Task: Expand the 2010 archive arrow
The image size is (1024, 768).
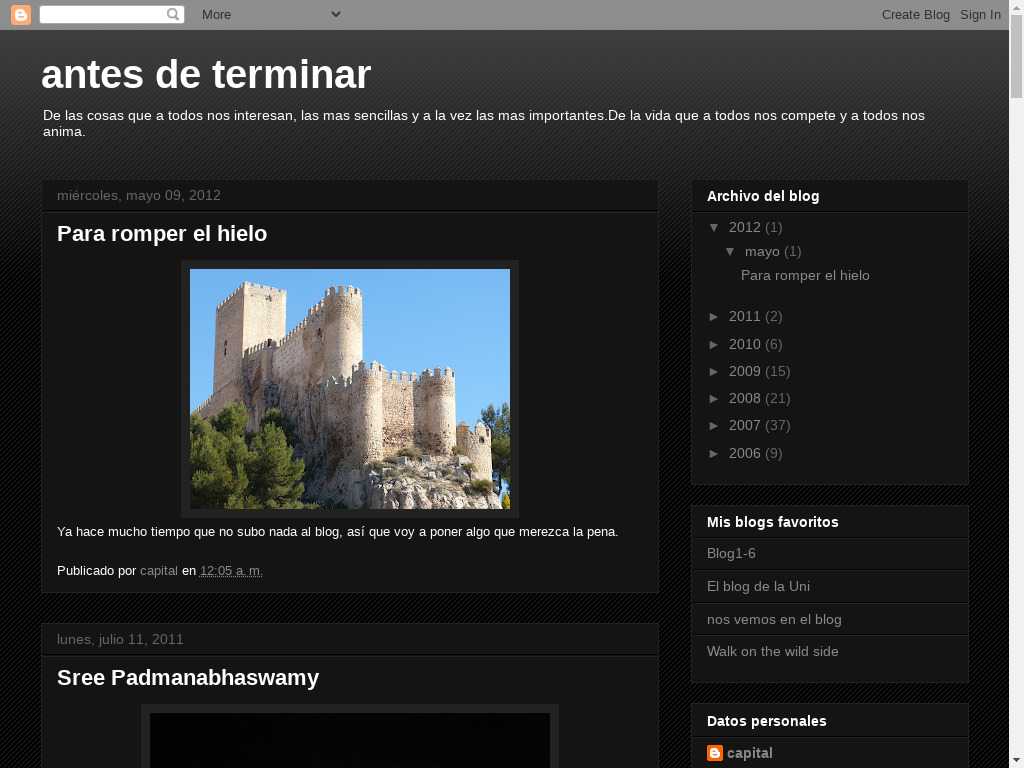Action: (x=715, y=344)
